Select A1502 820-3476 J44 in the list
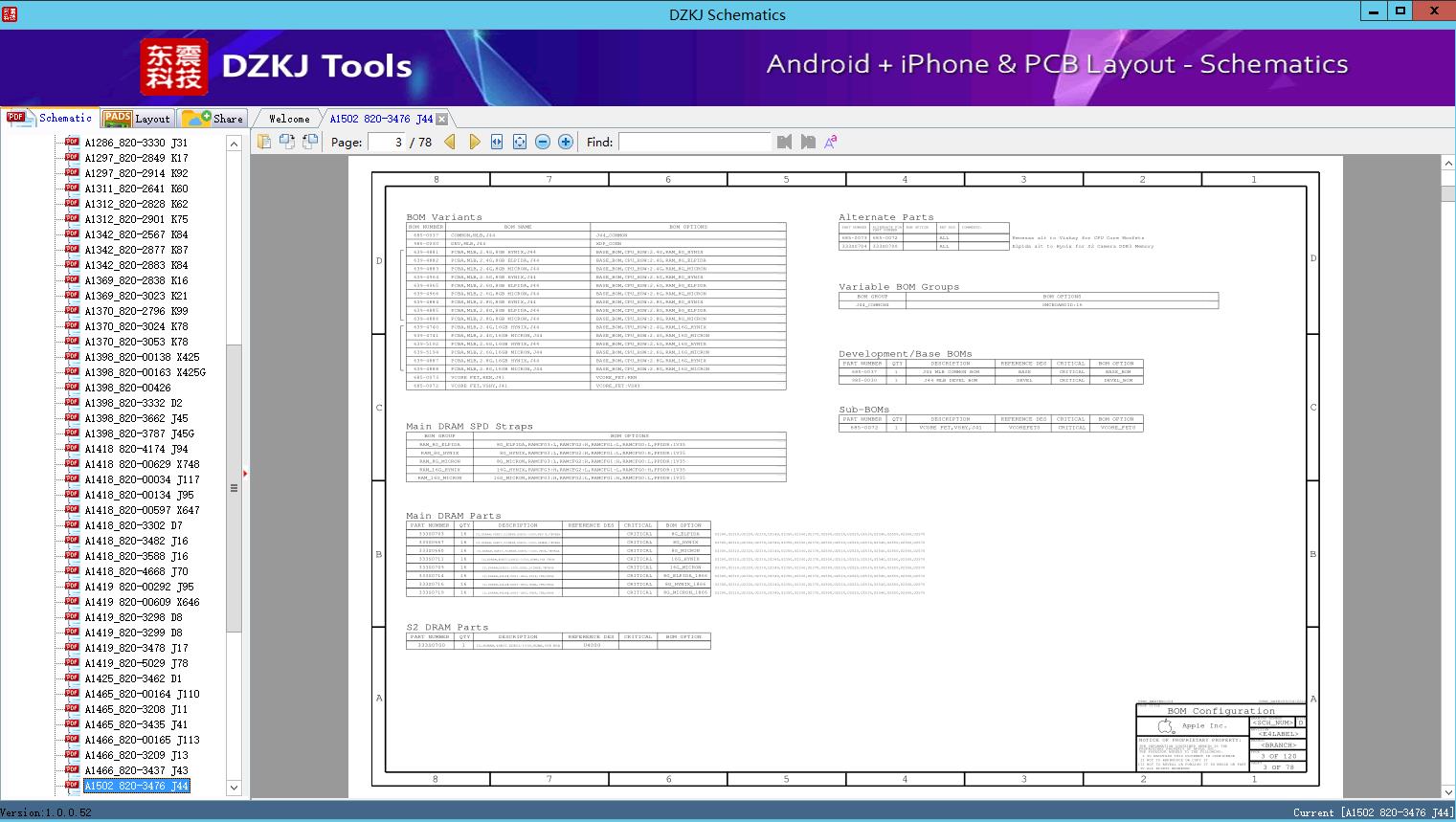Screen dimensions: 1456x822 136,786
